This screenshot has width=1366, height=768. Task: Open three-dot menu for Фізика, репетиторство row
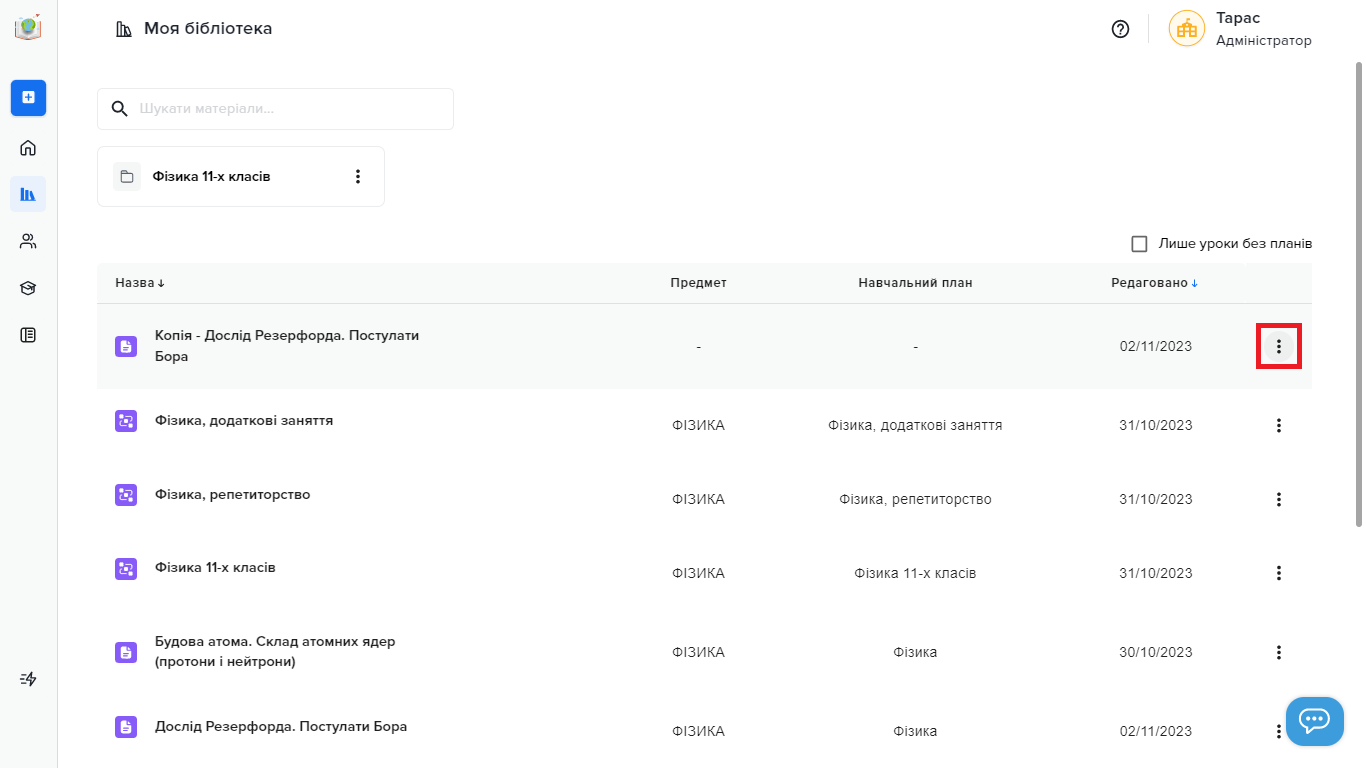pyautogui.click(x=1278, y=499)
